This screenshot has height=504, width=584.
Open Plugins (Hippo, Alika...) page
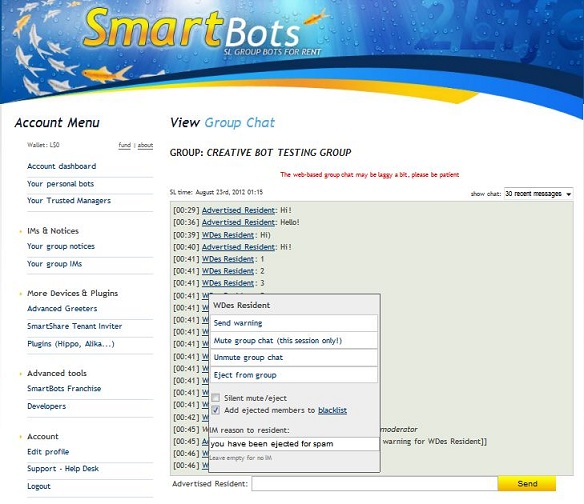tap(71, 343)
